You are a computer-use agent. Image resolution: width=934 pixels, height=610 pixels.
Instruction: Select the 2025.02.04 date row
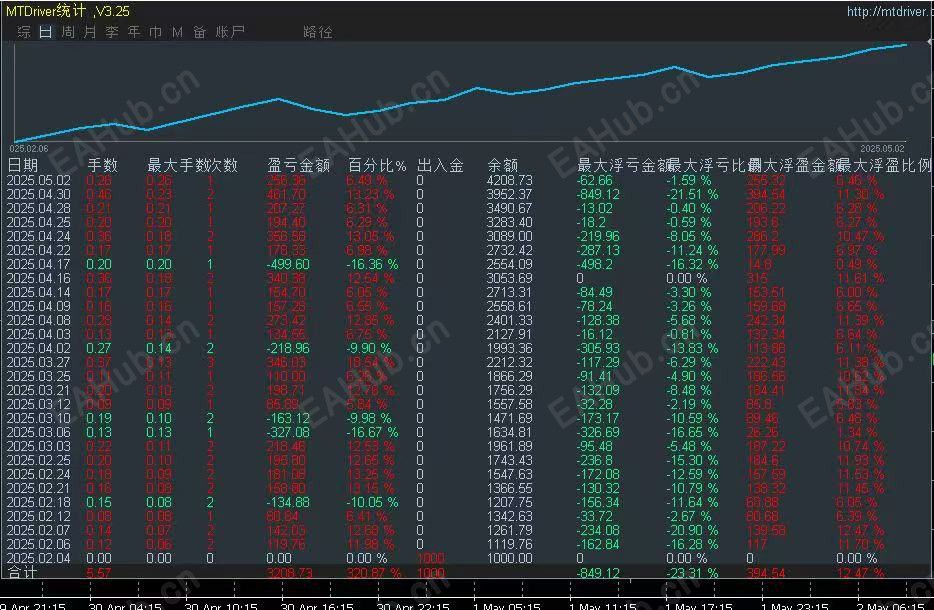pos(39,558)
